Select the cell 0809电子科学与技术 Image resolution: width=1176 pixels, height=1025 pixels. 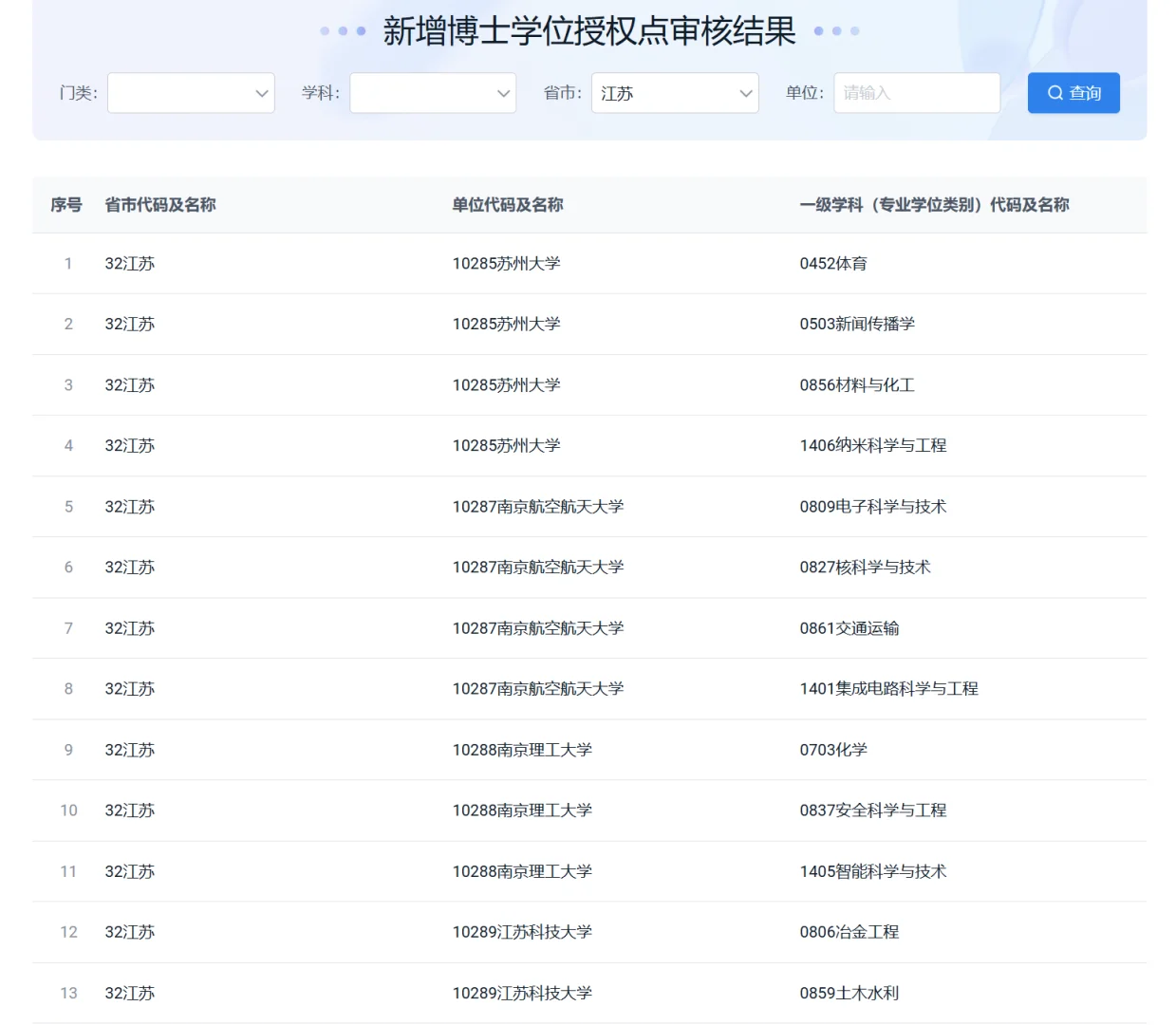tap(873, 507)
